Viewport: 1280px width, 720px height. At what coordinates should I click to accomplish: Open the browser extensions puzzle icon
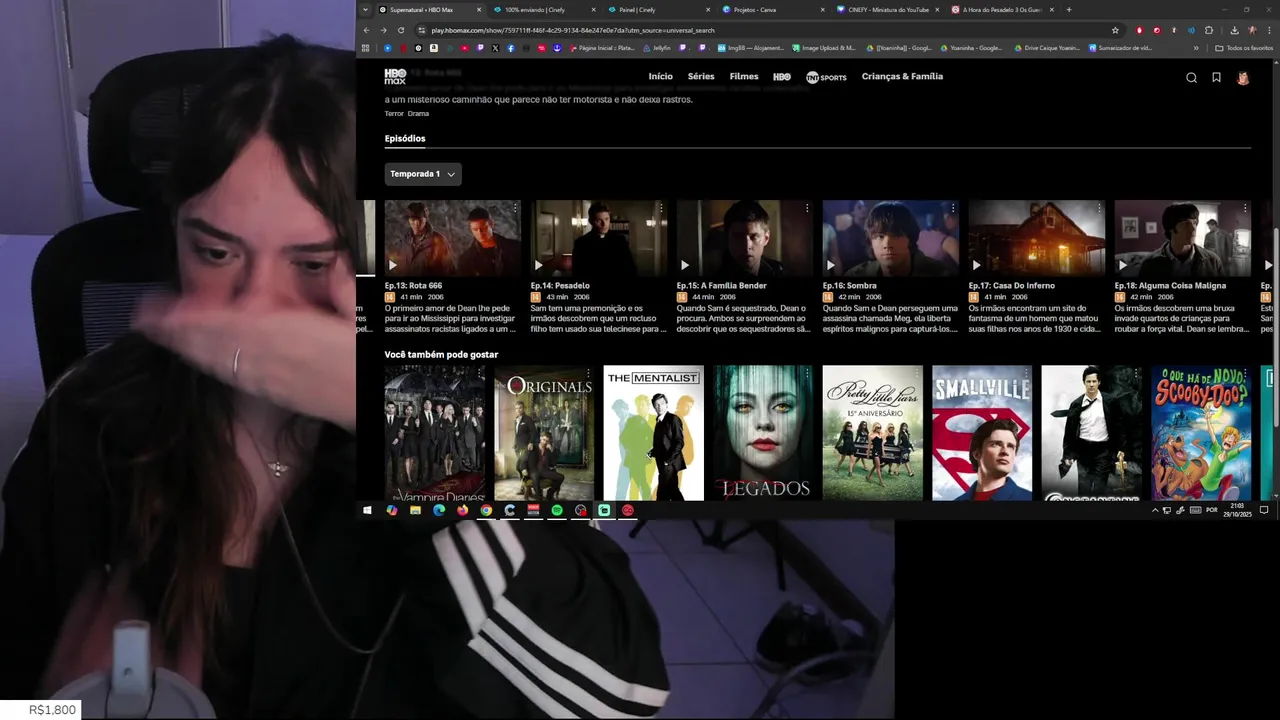(x=1209, y=30)
